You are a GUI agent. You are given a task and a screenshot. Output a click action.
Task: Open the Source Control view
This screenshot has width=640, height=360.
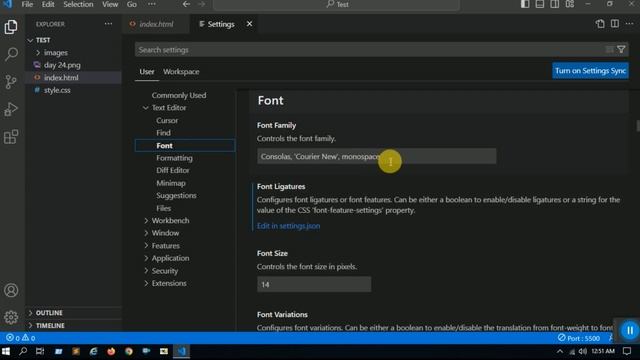pyautogui.click(x=11, y=82)
